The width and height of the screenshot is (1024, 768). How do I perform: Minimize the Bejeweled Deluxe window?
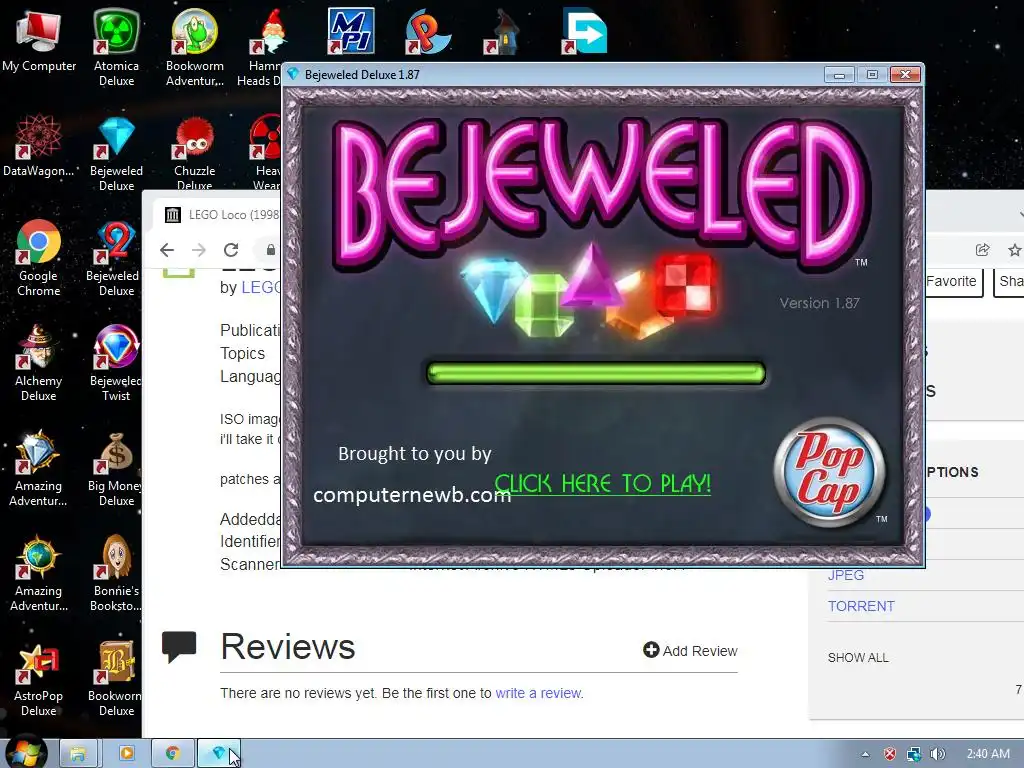pyautogui.click(x=839, y=75)
